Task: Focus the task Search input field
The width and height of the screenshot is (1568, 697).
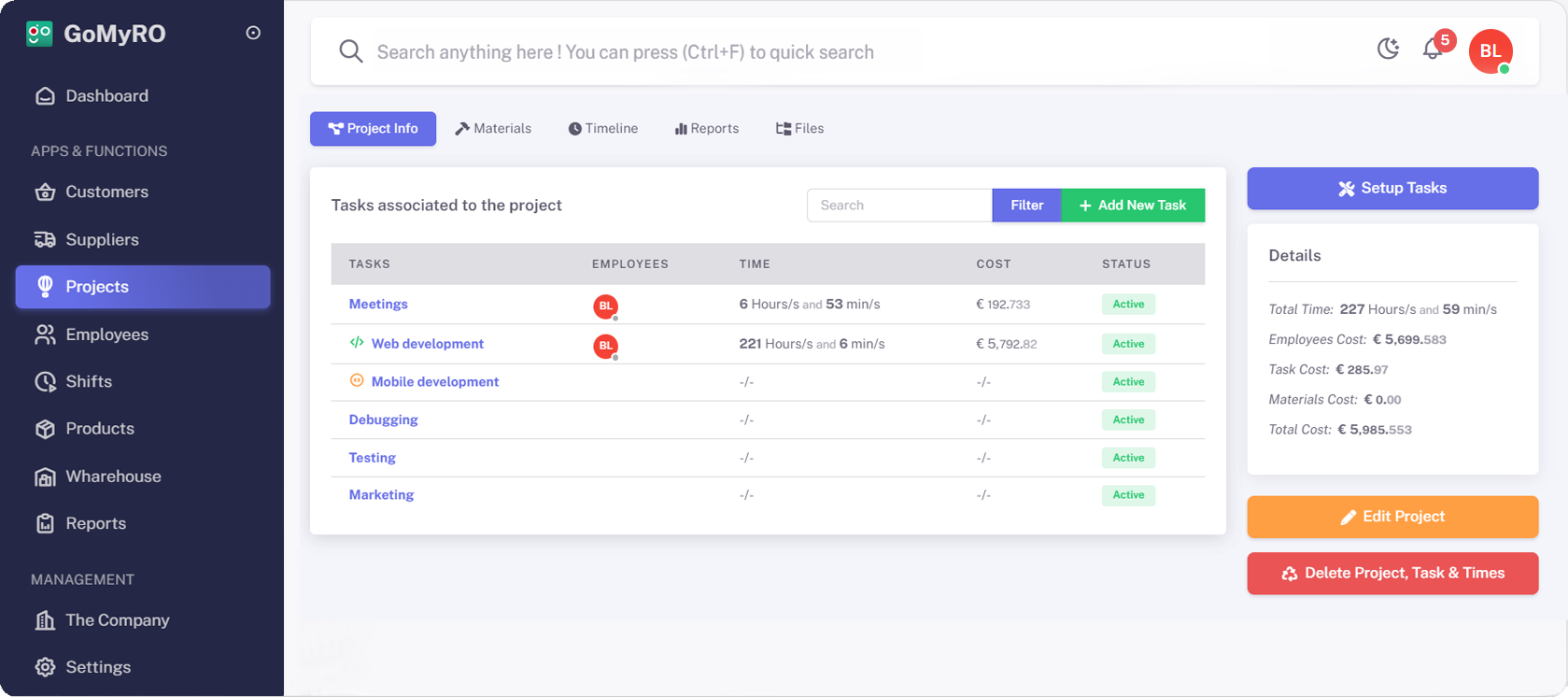Action: (898, 206)
